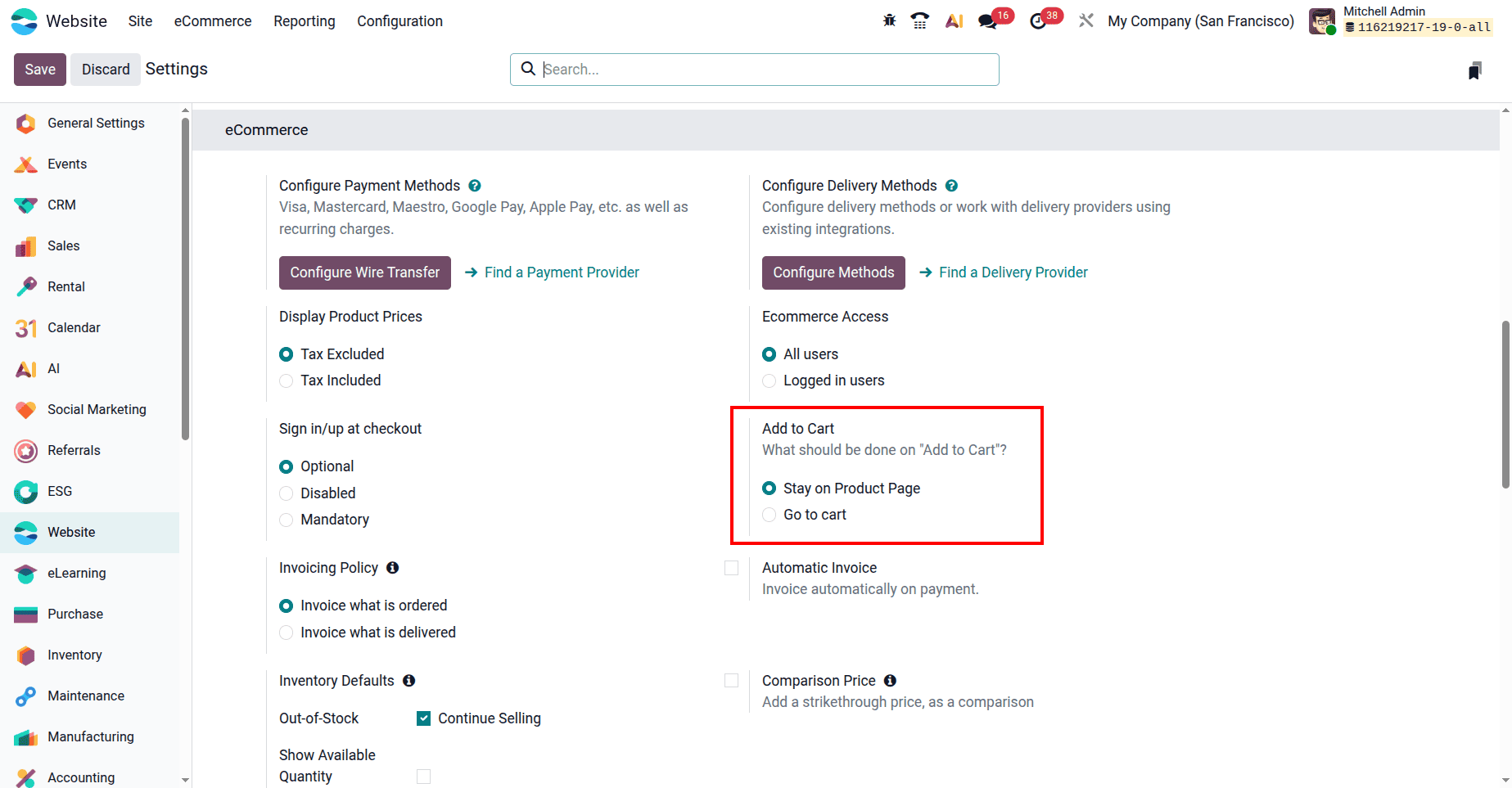Open Calendar settings in sidebar

point(89,328)
